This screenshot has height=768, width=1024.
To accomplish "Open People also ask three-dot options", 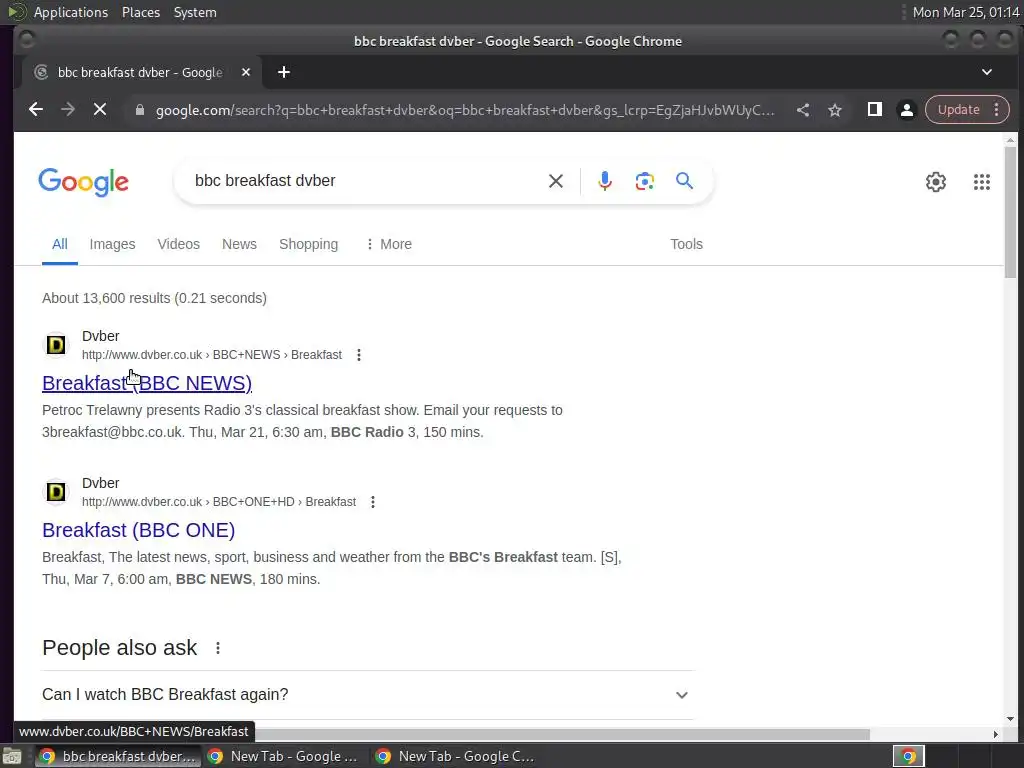I will 218,648.
